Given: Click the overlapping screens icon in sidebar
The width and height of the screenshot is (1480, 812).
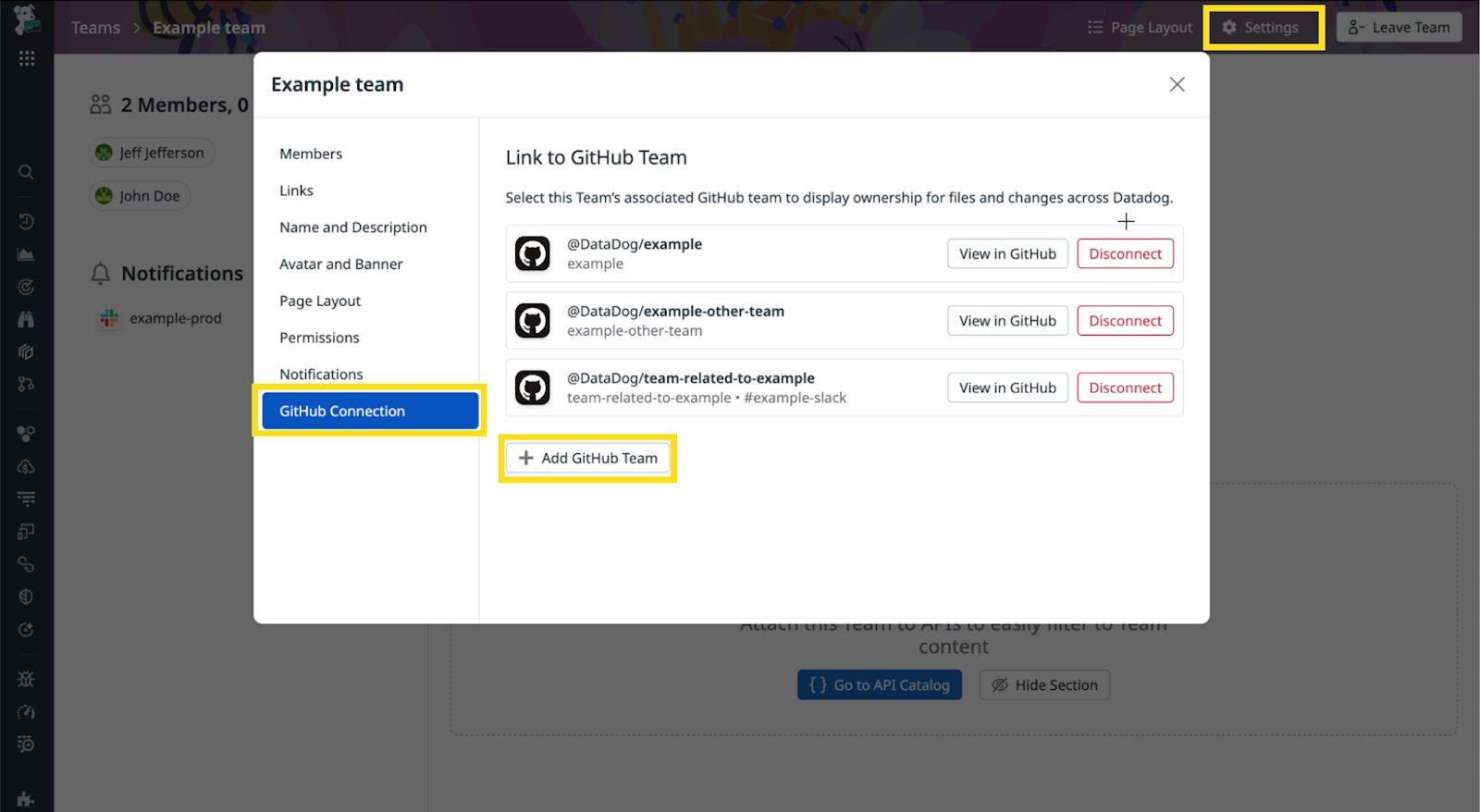Looking at the screenshot, I should coord(26,532).
